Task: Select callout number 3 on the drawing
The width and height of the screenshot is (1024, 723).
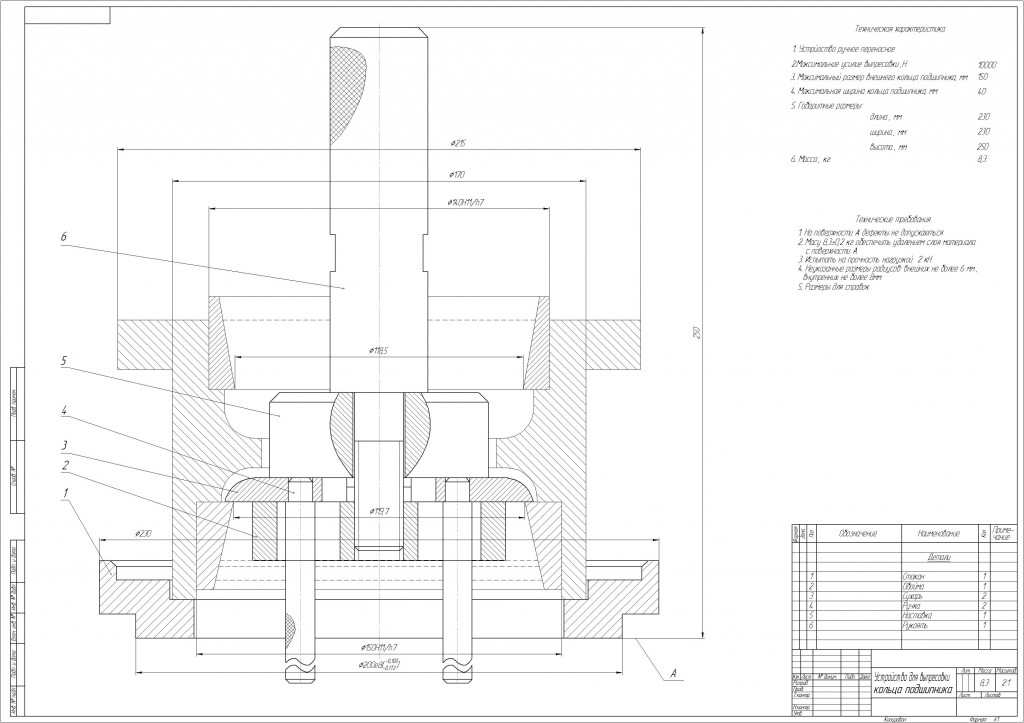Action: point(63,445)
